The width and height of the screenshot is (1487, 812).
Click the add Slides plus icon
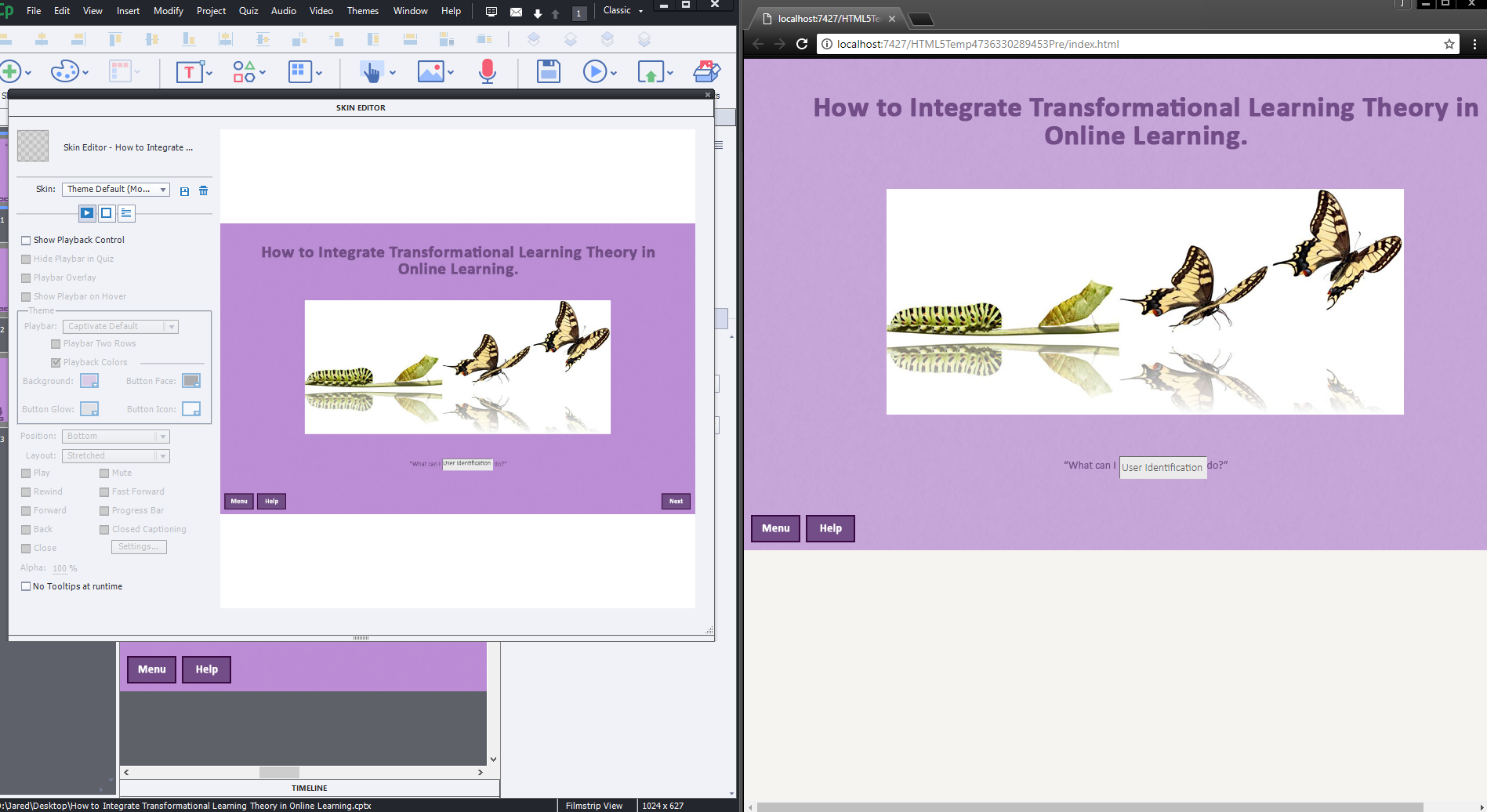10,71
